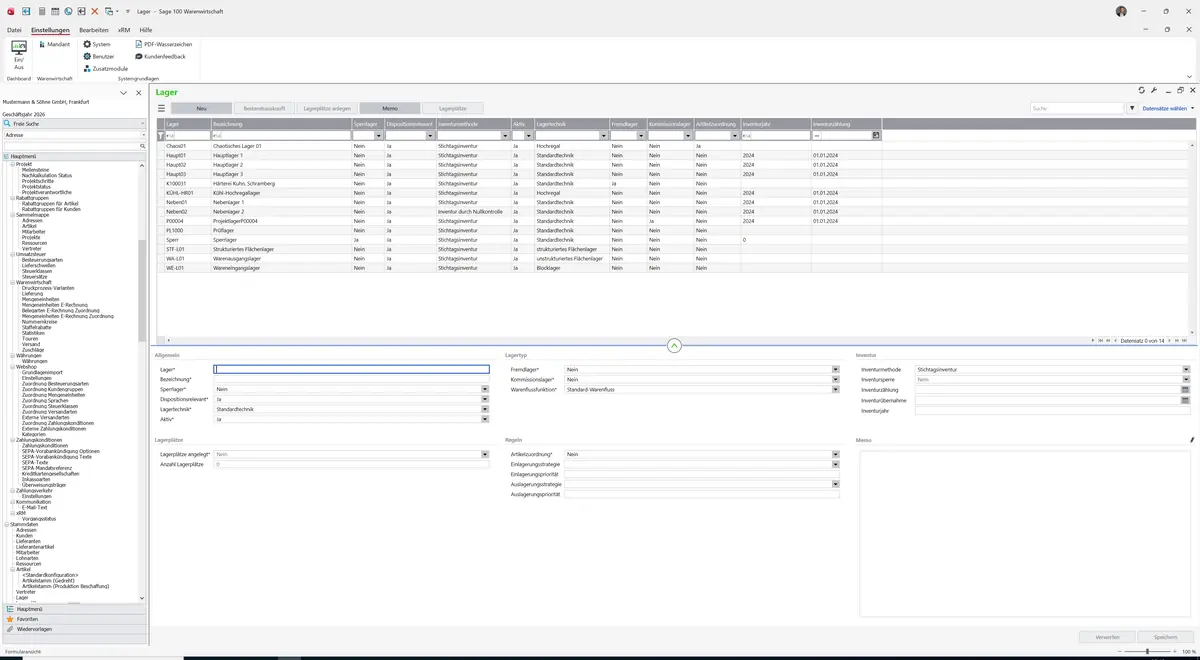This screenshot has width=1200, height=660.
Task: Open the Fremdlager dropdown in Lagertyp
Action: 835,369
